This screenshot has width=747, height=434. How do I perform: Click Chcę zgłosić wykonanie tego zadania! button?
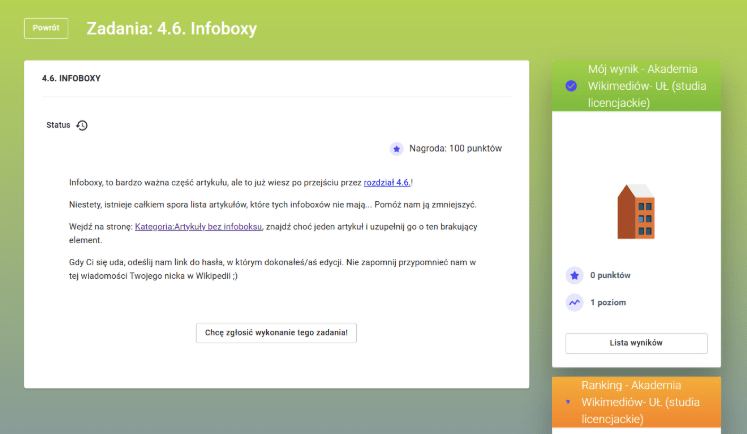click(x=276, y=333)
